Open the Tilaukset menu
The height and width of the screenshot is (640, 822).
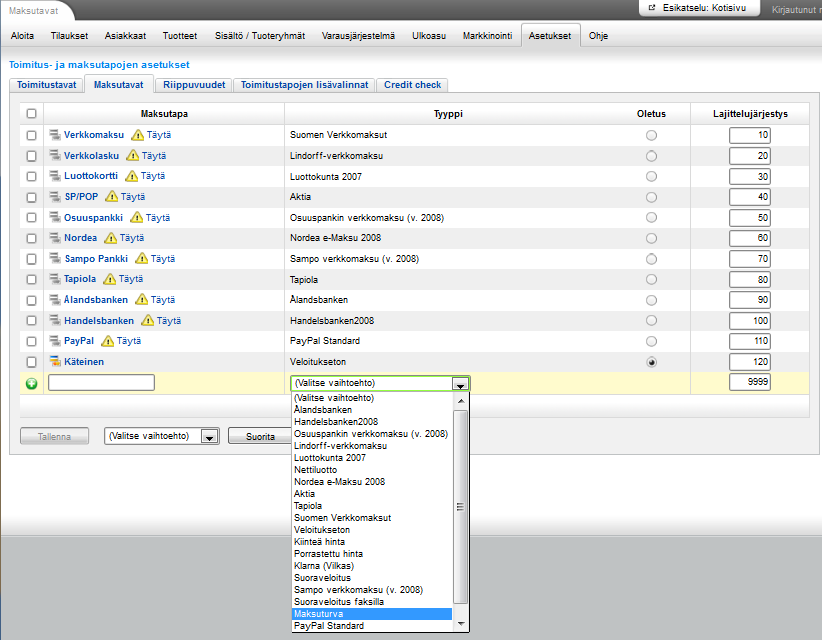click(69, 36)
